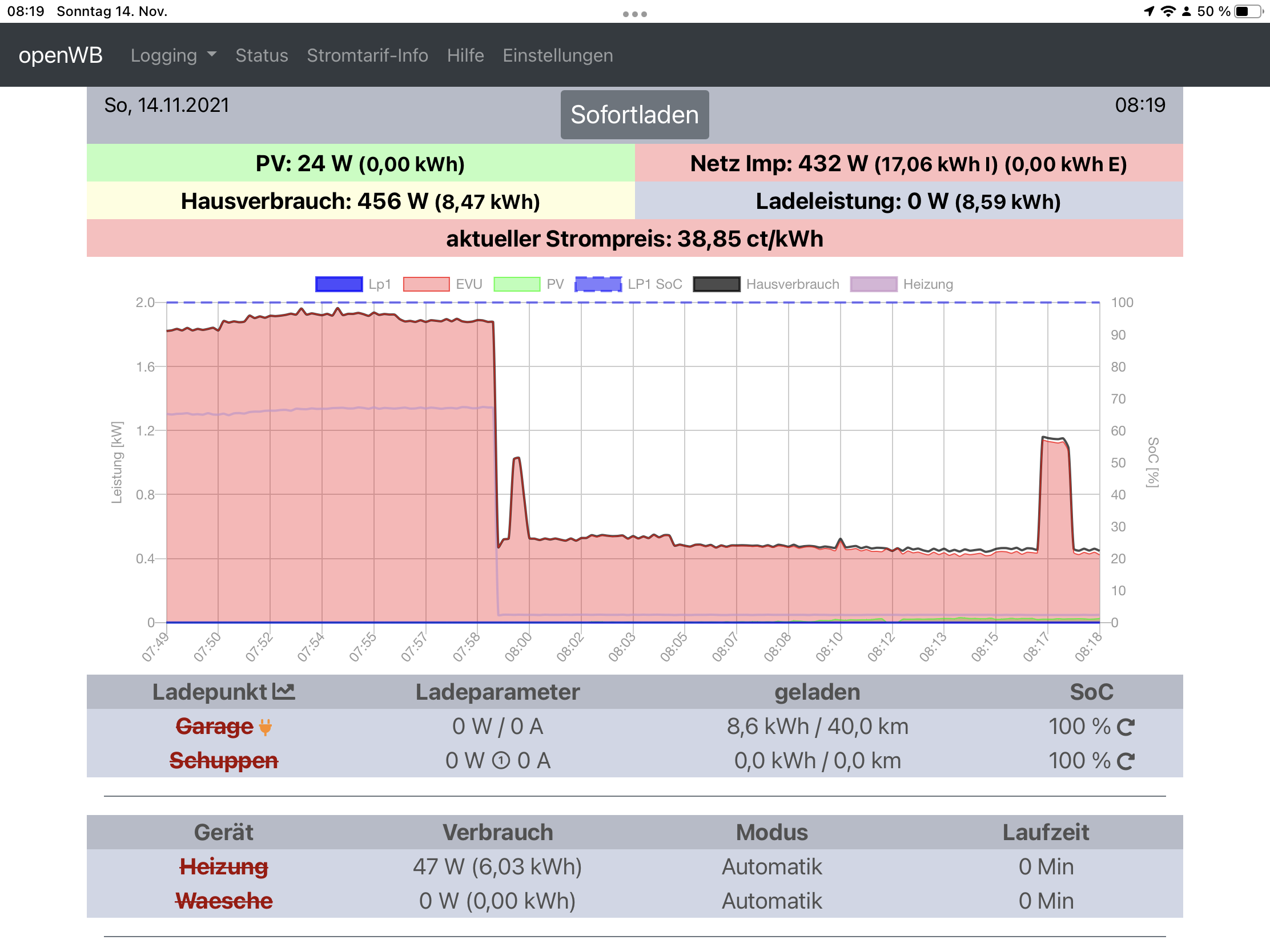Screen dimensions: 1270x952
Task: Click the orange plug icon beside Garage
Action: point(265,727)
